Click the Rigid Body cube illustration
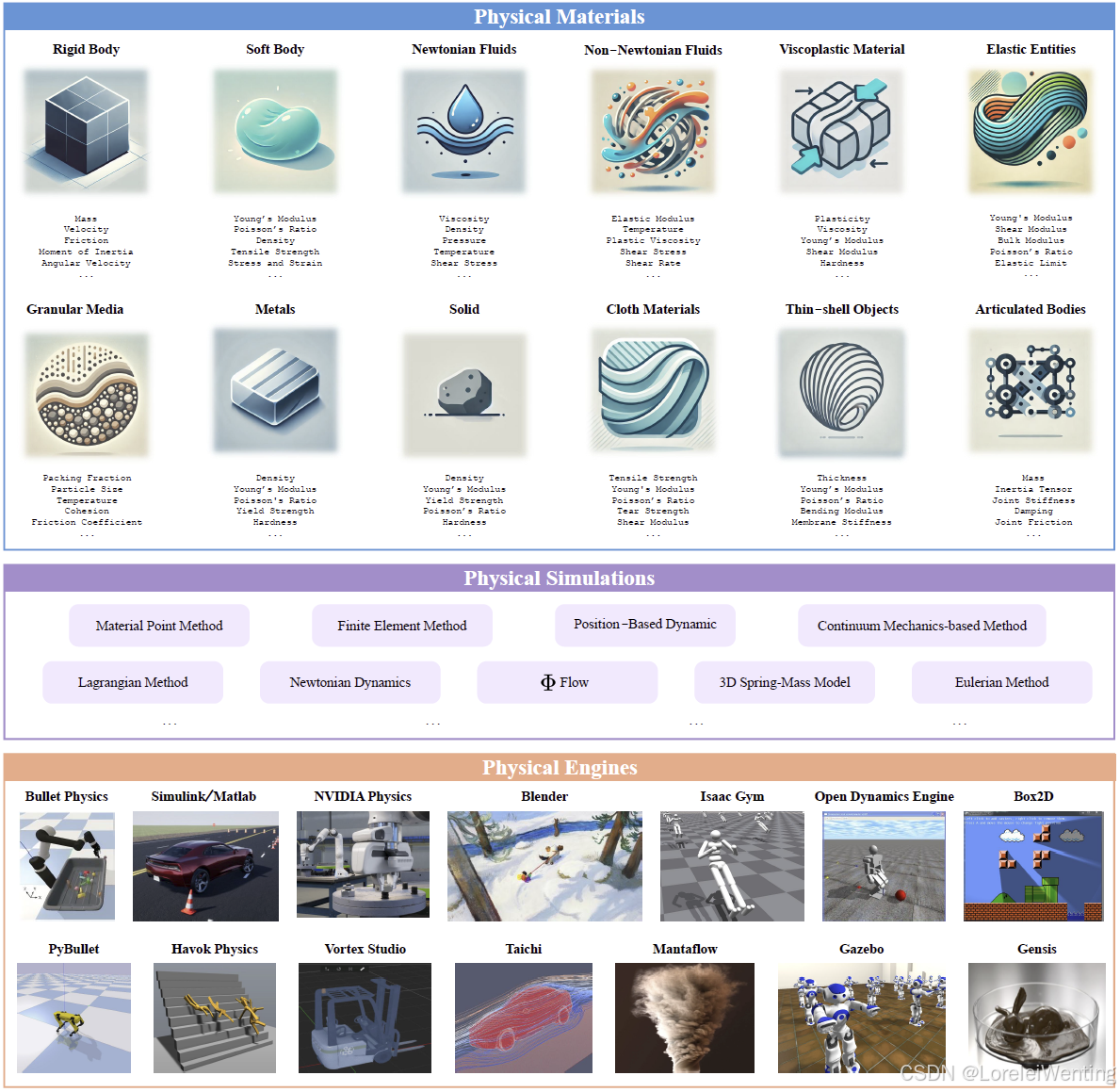 [x=86, y=131]
